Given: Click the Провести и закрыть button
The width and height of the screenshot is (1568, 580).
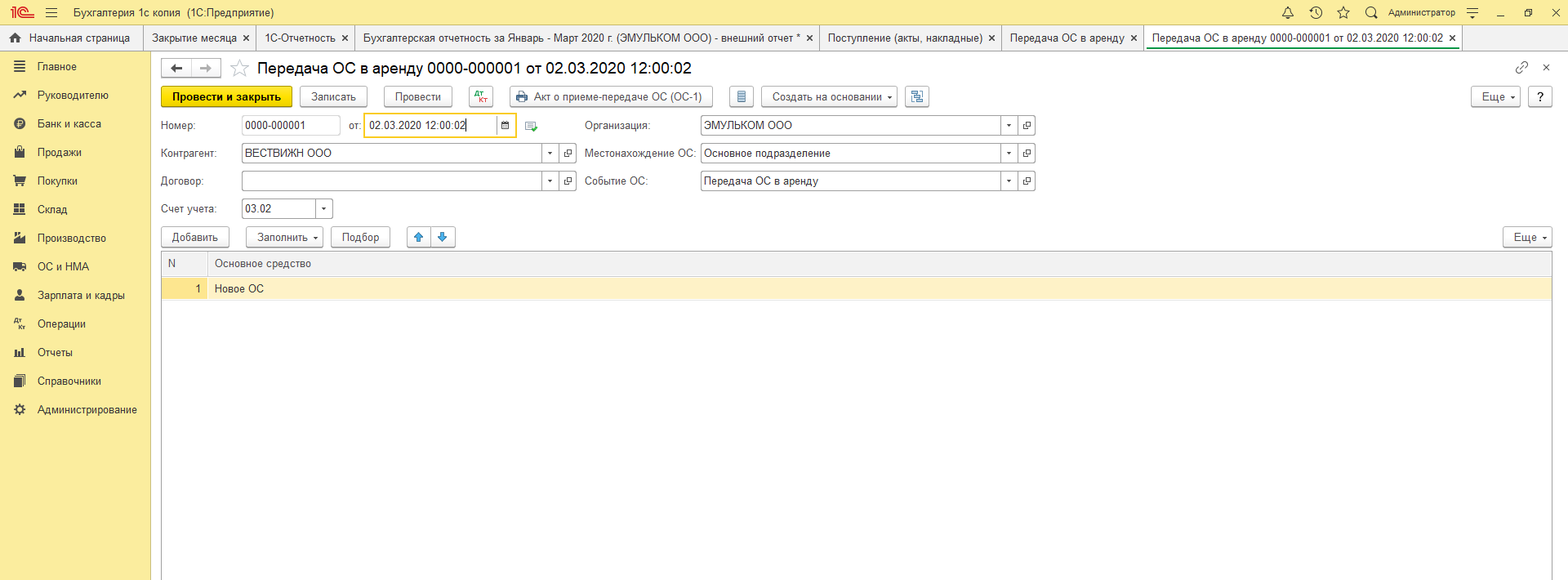Looking at the screenshot, I should click(226, 96).
